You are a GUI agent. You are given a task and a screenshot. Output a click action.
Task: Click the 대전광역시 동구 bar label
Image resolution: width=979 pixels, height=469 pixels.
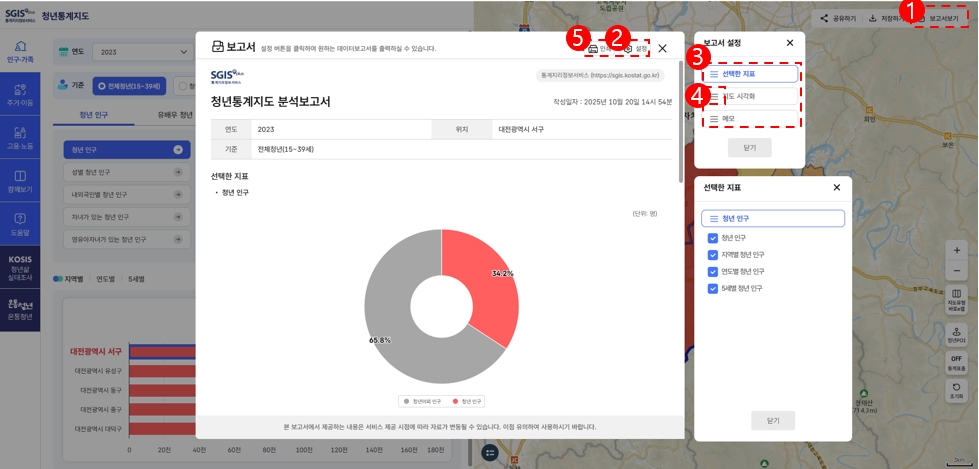101,390
